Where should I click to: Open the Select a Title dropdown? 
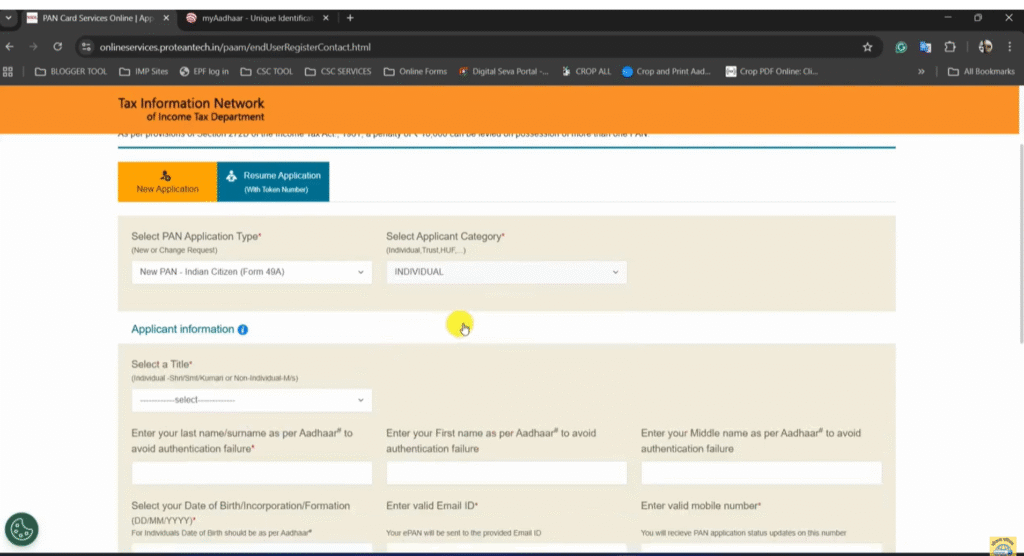pos(251,400)
